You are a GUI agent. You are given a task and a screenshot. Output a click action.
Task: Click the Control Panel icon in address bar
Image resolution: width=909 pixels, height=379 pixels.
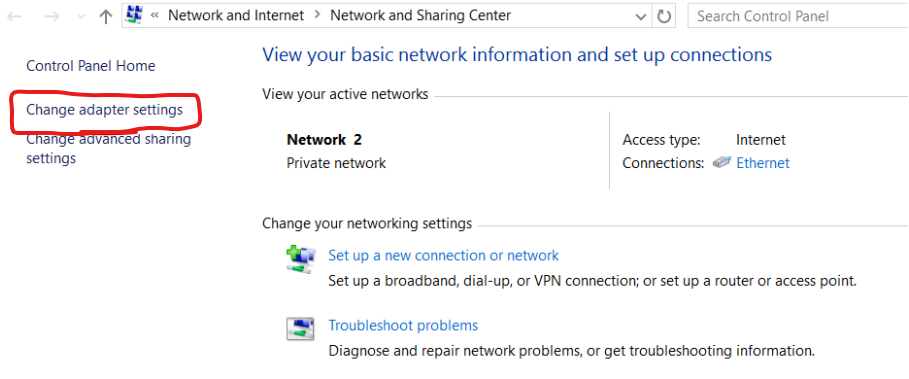134,15
